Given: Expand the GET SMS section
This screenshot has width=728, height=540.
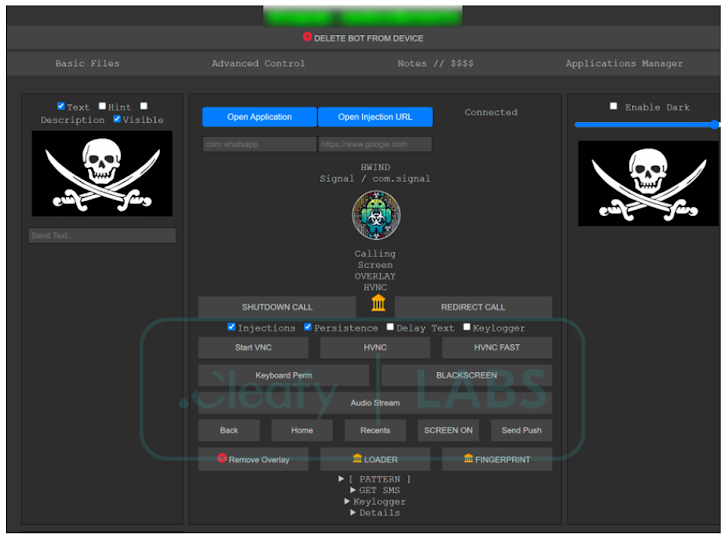Looking at the screenshot, I should pyautogui.click(x=375, y=490).
